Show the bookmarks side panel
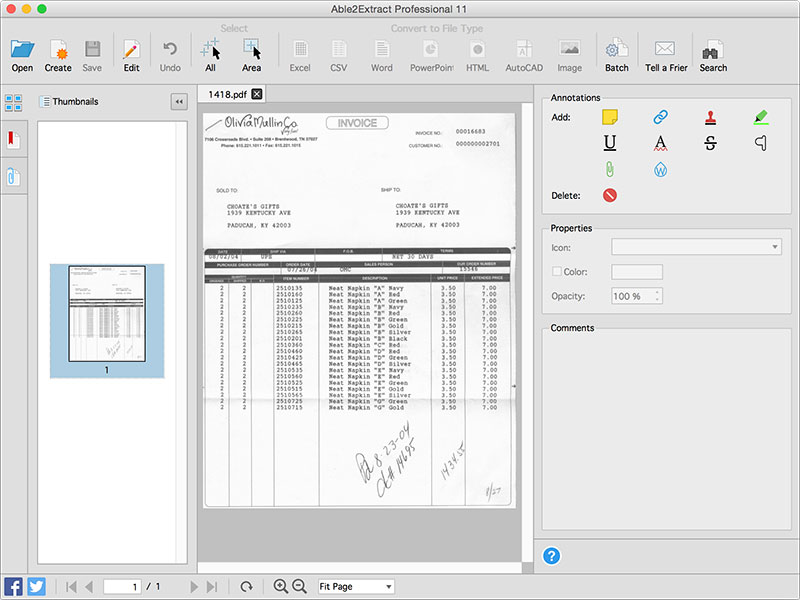Viewport: 800px width, 600px height. [x=13, y=139]
